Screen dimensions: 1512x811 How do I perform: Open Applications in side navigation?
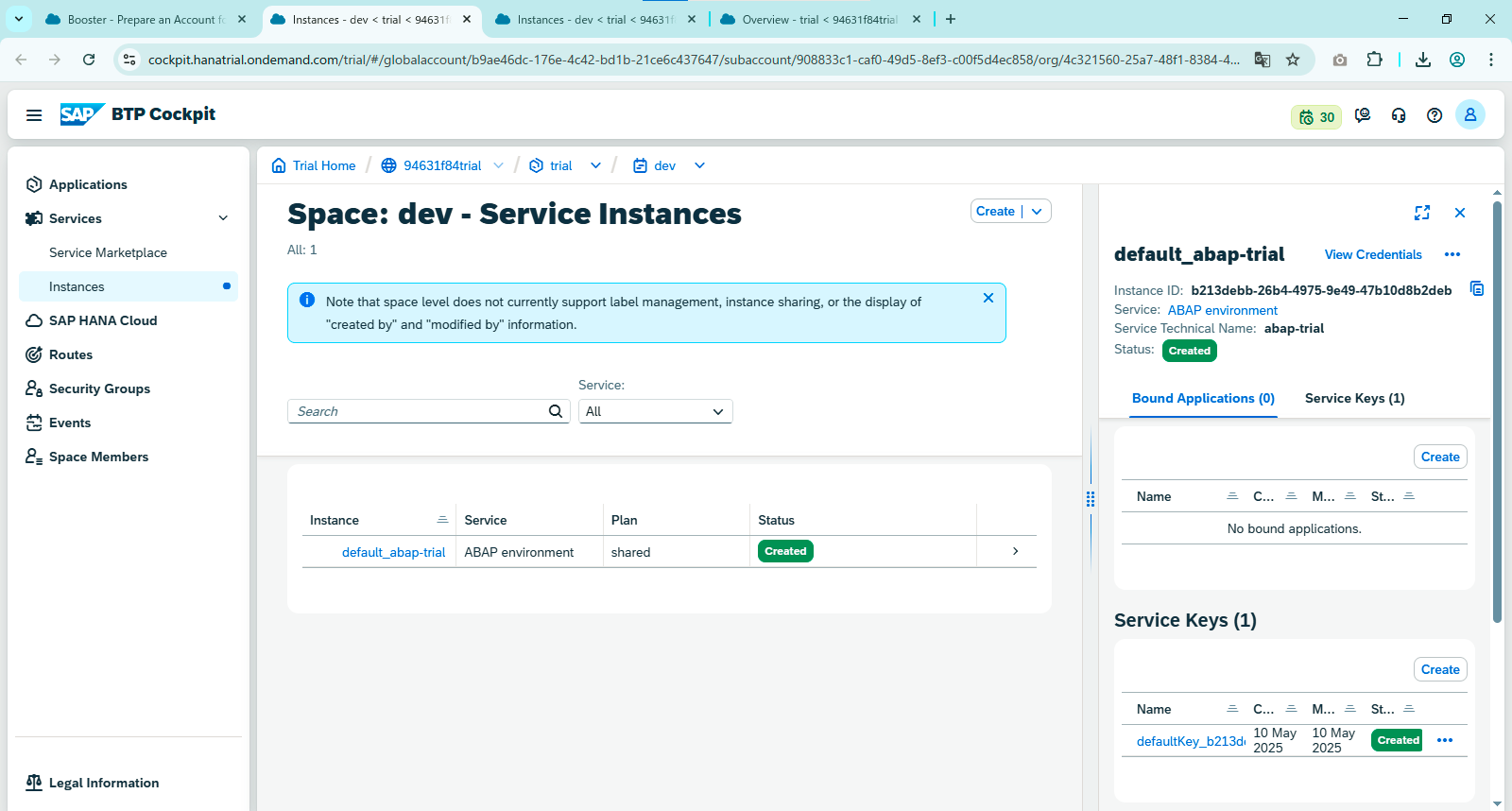point(88,184)
